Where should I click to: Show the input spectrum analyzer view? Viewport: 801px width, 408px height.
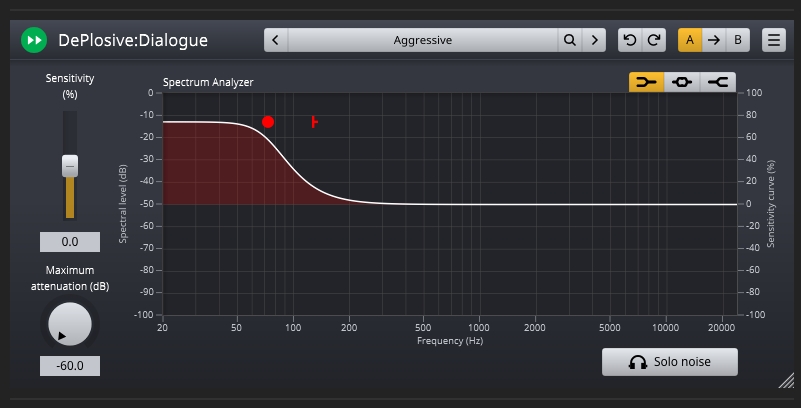[646, 82]
